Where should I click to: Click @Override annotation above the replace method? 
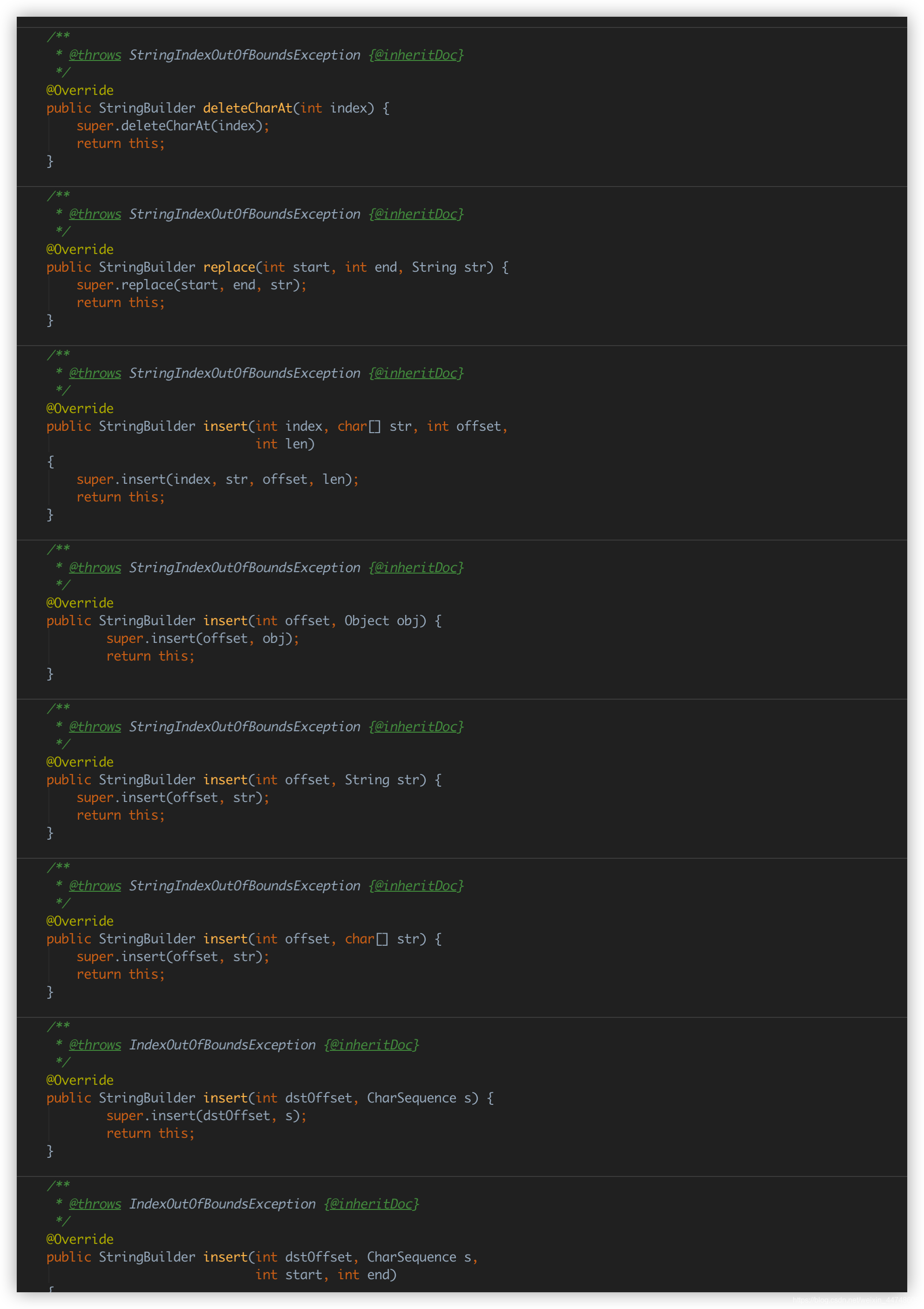click(80, 250)
